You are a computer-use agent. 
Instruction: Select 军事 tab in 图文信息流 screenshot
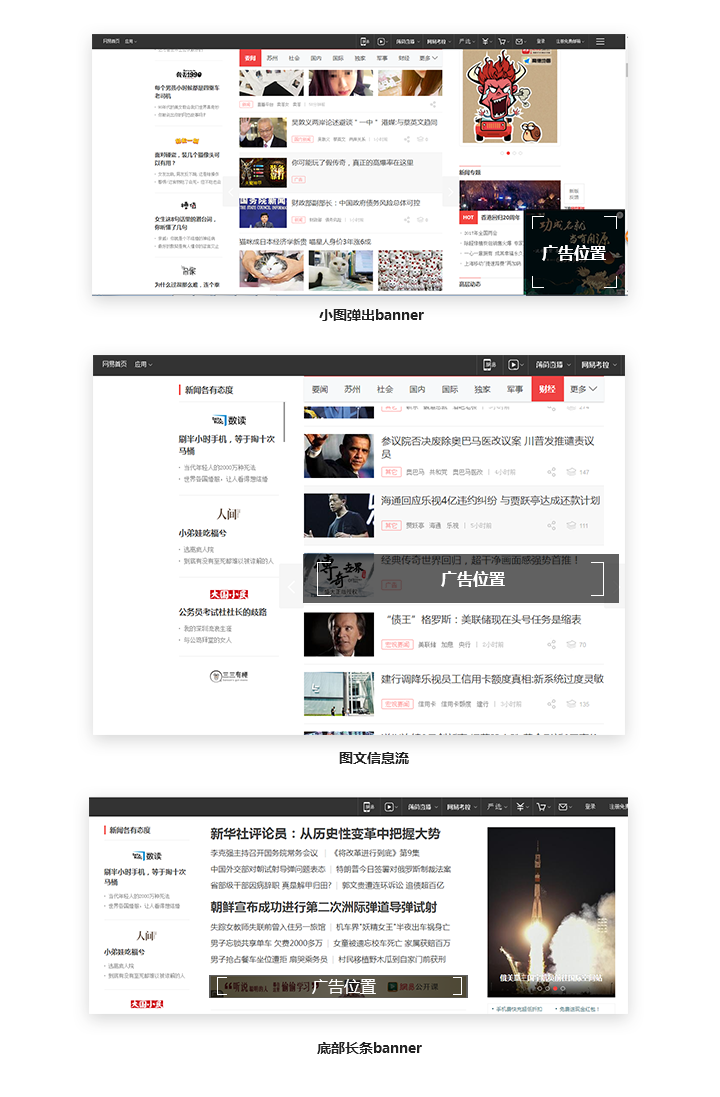(515, 389)
